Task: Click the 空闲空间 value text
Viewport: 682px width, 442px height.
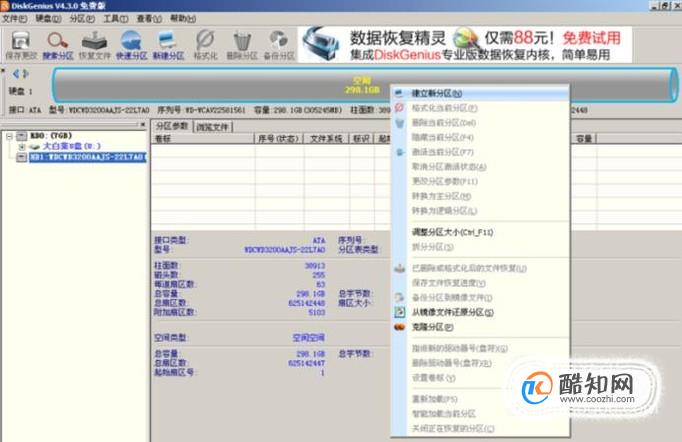Action: pos(308,338)
